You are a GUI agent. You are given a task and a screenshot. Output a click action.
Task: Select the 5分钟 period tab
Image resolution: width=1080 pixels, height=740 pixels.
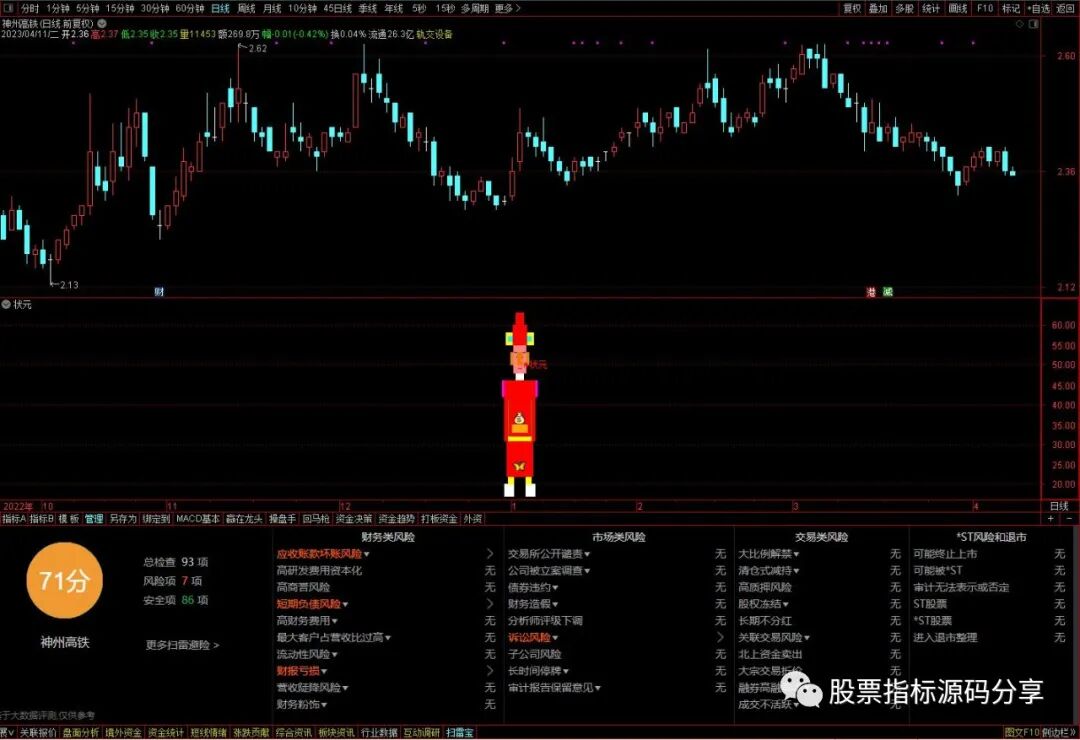coord(87,8)
